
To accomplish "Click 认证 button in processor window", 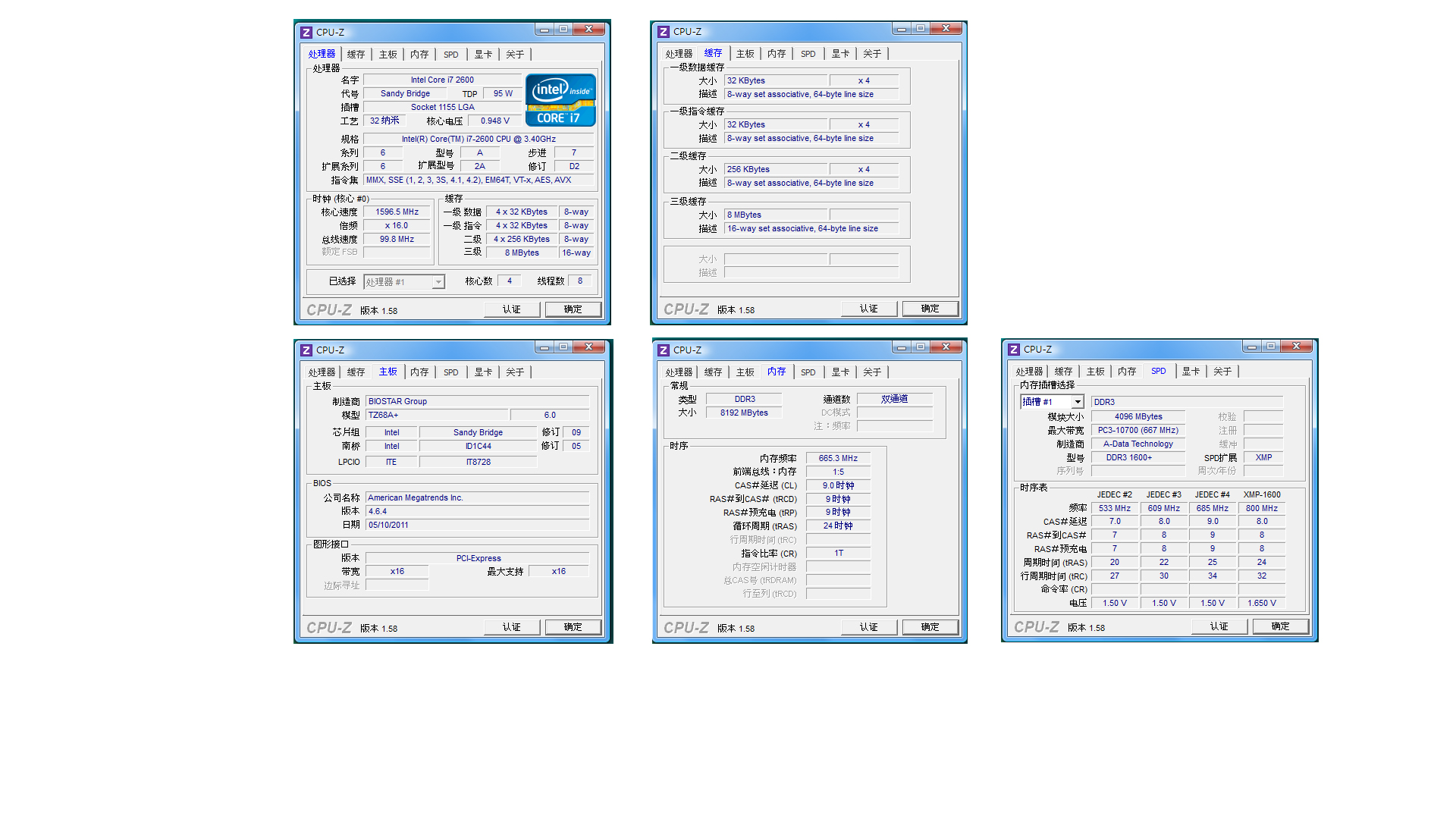I will point(512,309).
